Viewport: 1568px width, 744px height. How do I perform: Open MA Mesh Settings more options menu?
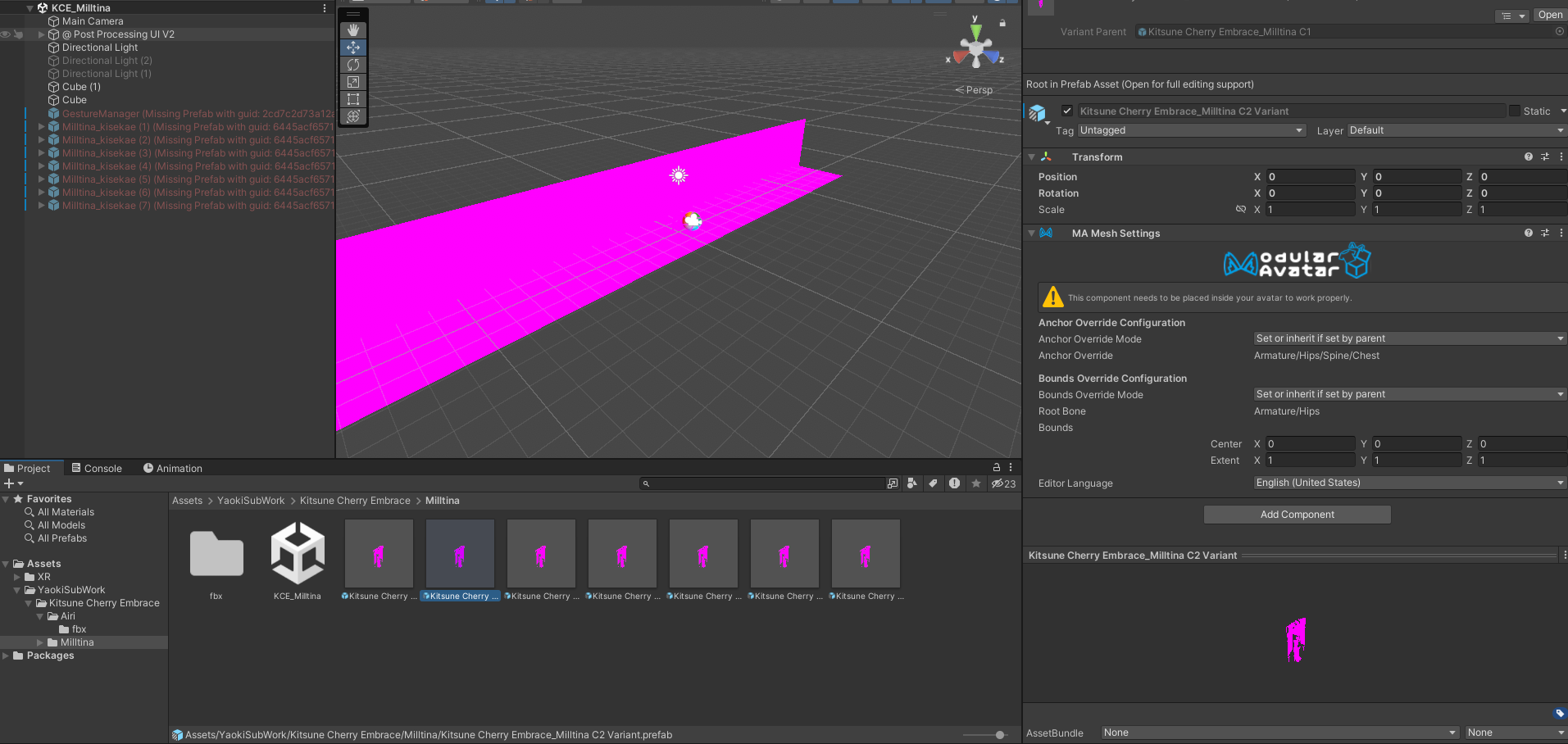click(1561, 233)
